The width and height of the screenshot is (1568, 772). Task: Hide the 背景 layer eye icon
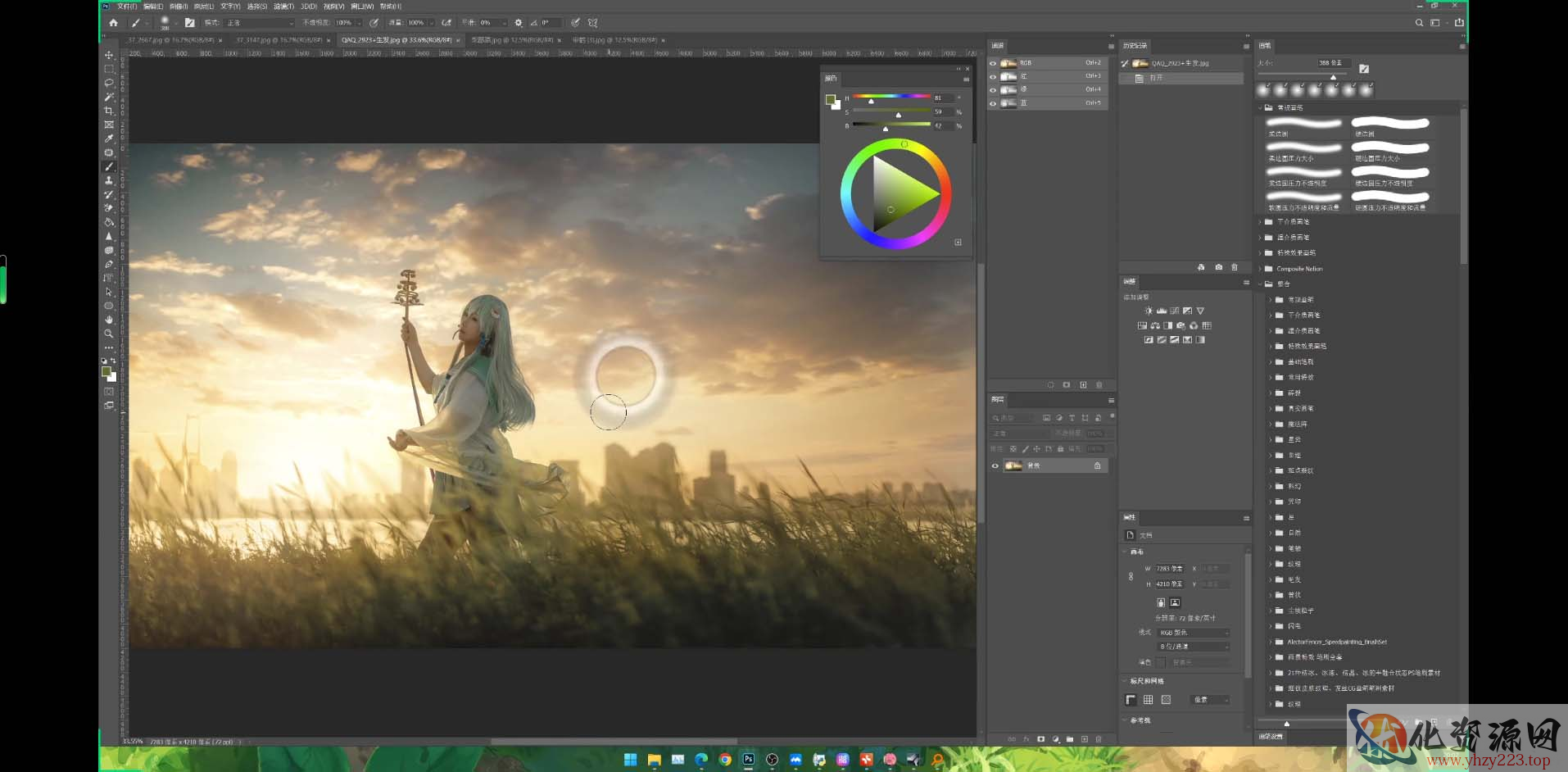[995, 465]
